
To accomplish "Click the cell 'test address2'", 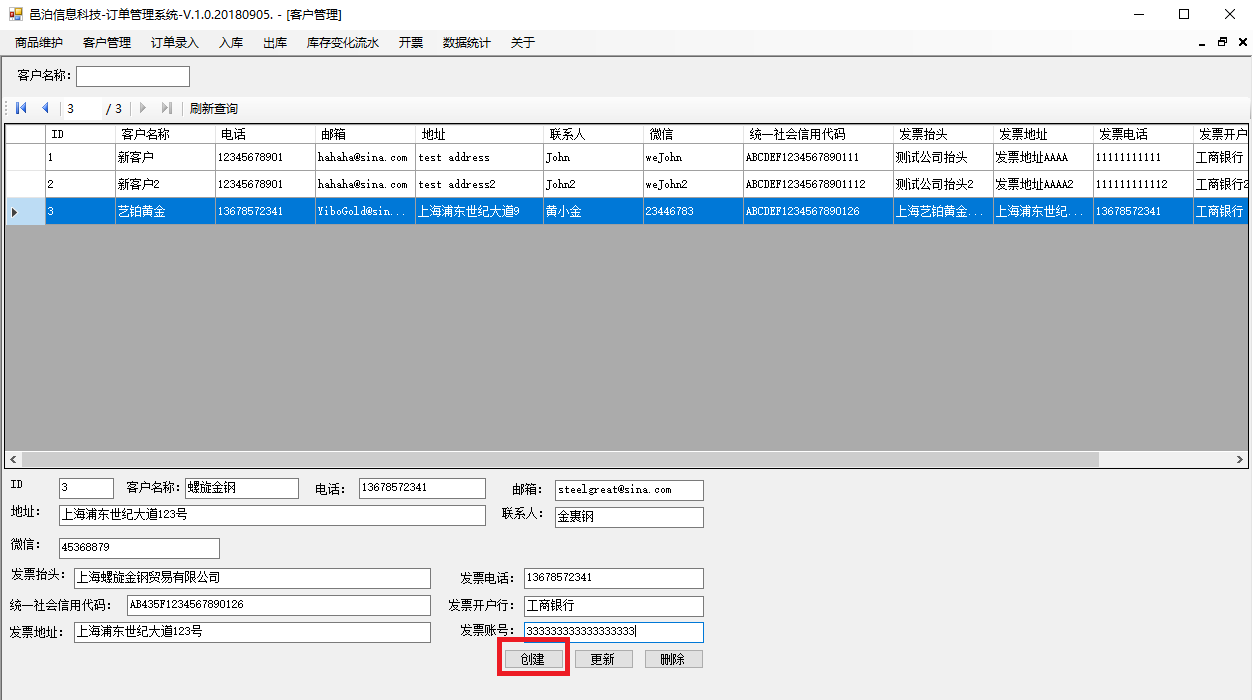I will tap(479, 184).
